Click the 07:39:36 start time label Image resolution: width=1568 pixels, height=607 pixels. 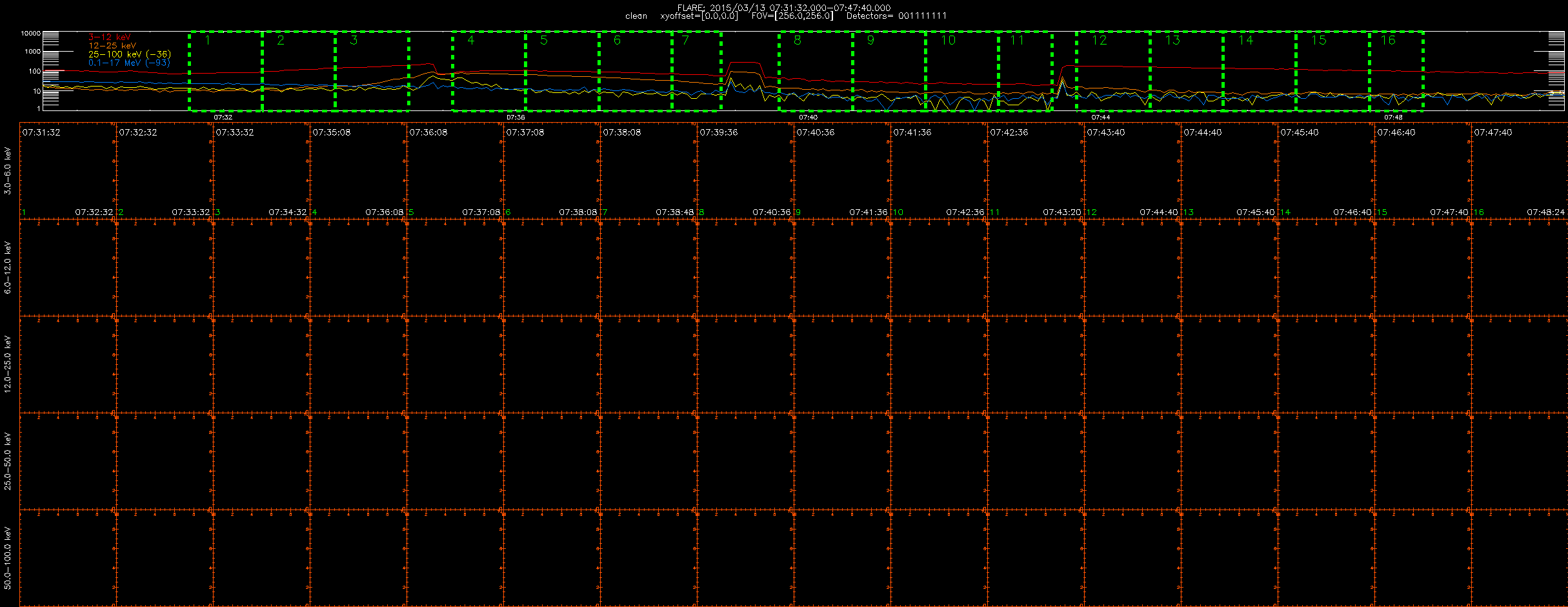(x=719, y=132)
